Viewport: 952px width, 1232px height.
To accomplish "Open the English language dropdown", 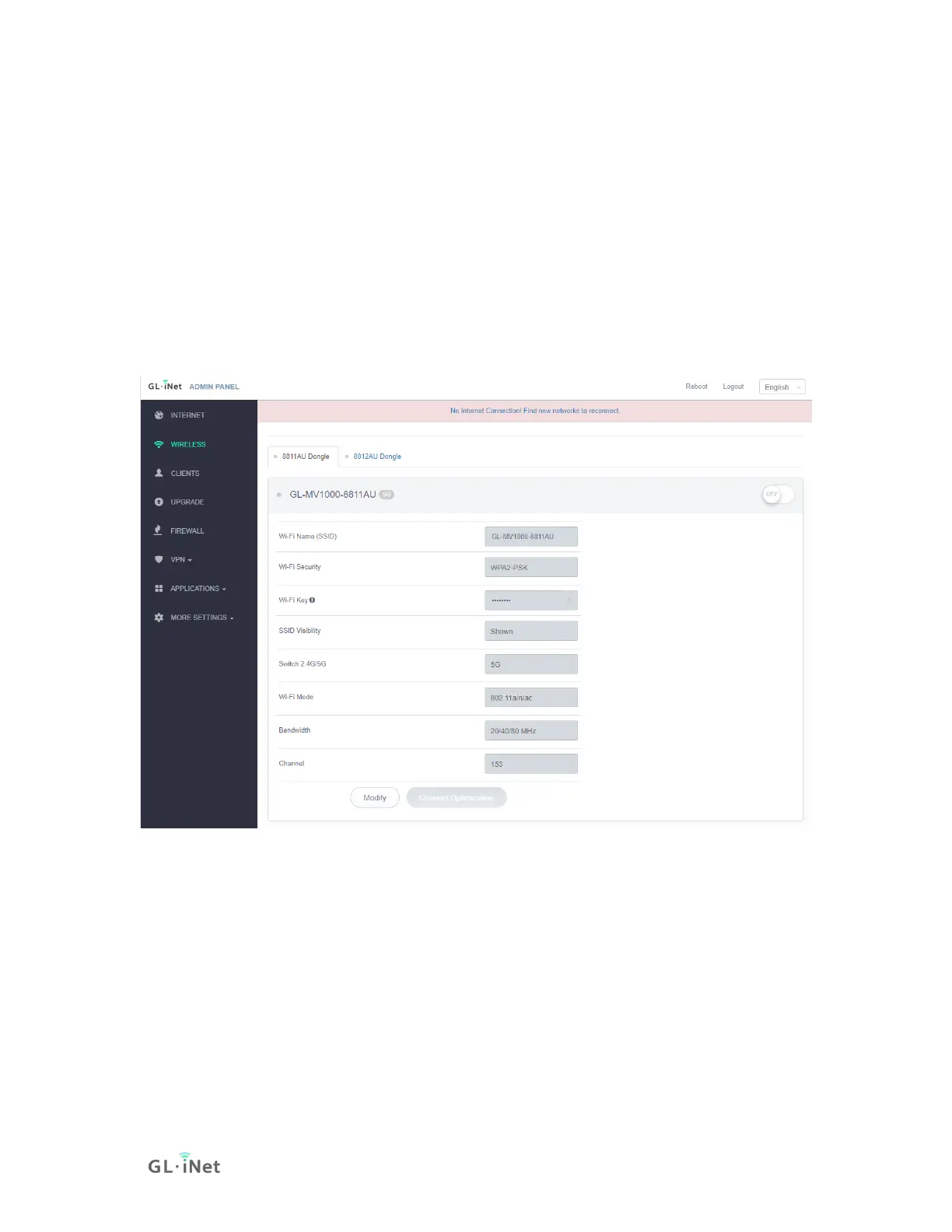I will 782,387.
